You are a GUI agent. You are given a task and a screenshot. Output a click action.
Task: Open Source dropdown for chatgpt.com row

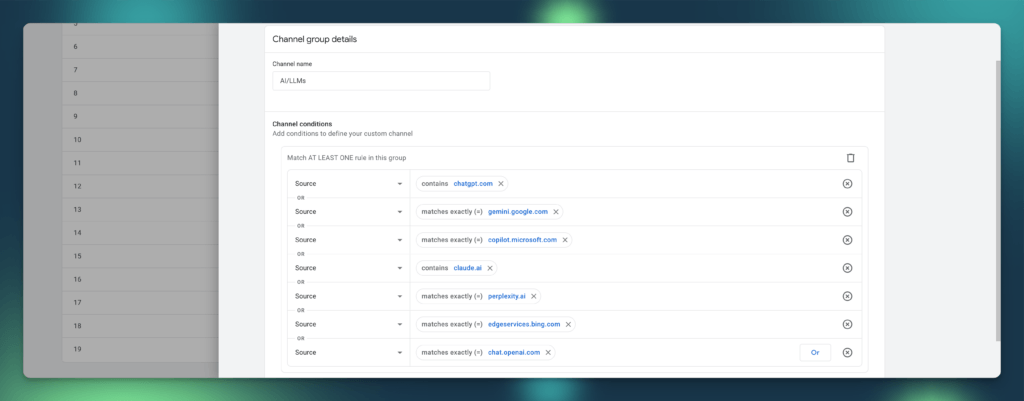click(349, 184)
